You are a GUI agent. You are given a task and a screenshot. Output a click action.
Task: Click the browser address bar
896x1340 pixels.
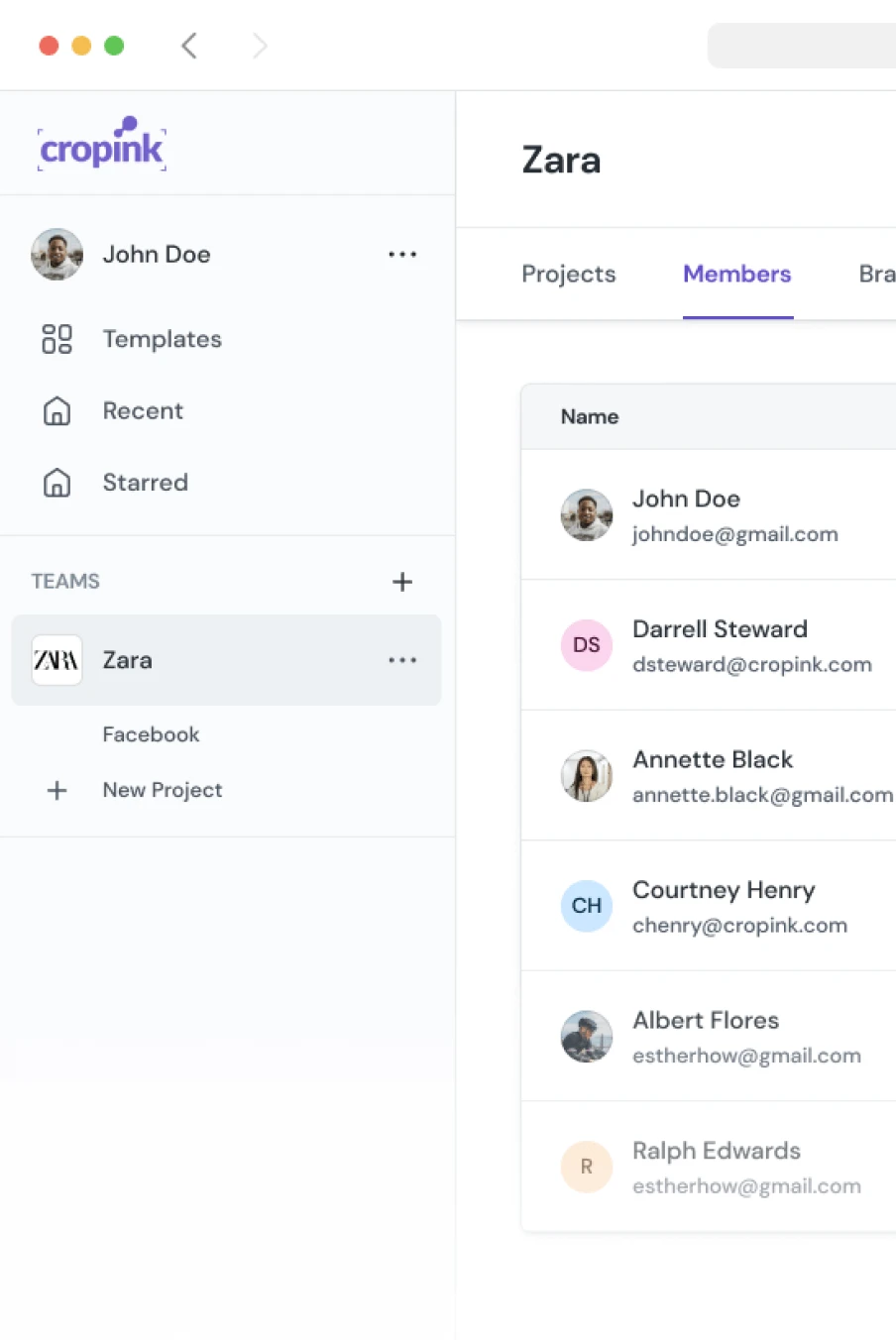(x=803, y=46)
